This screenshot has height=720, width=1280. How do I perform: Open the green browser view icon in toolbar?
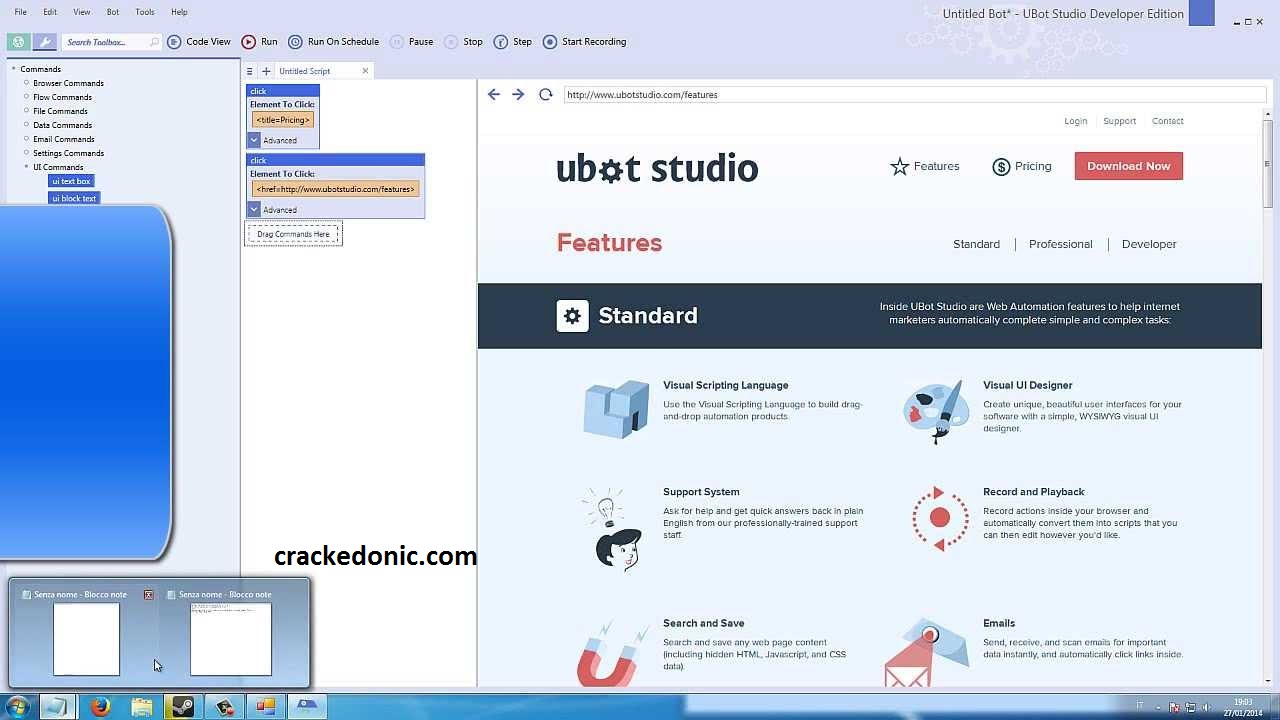[18, 42]
